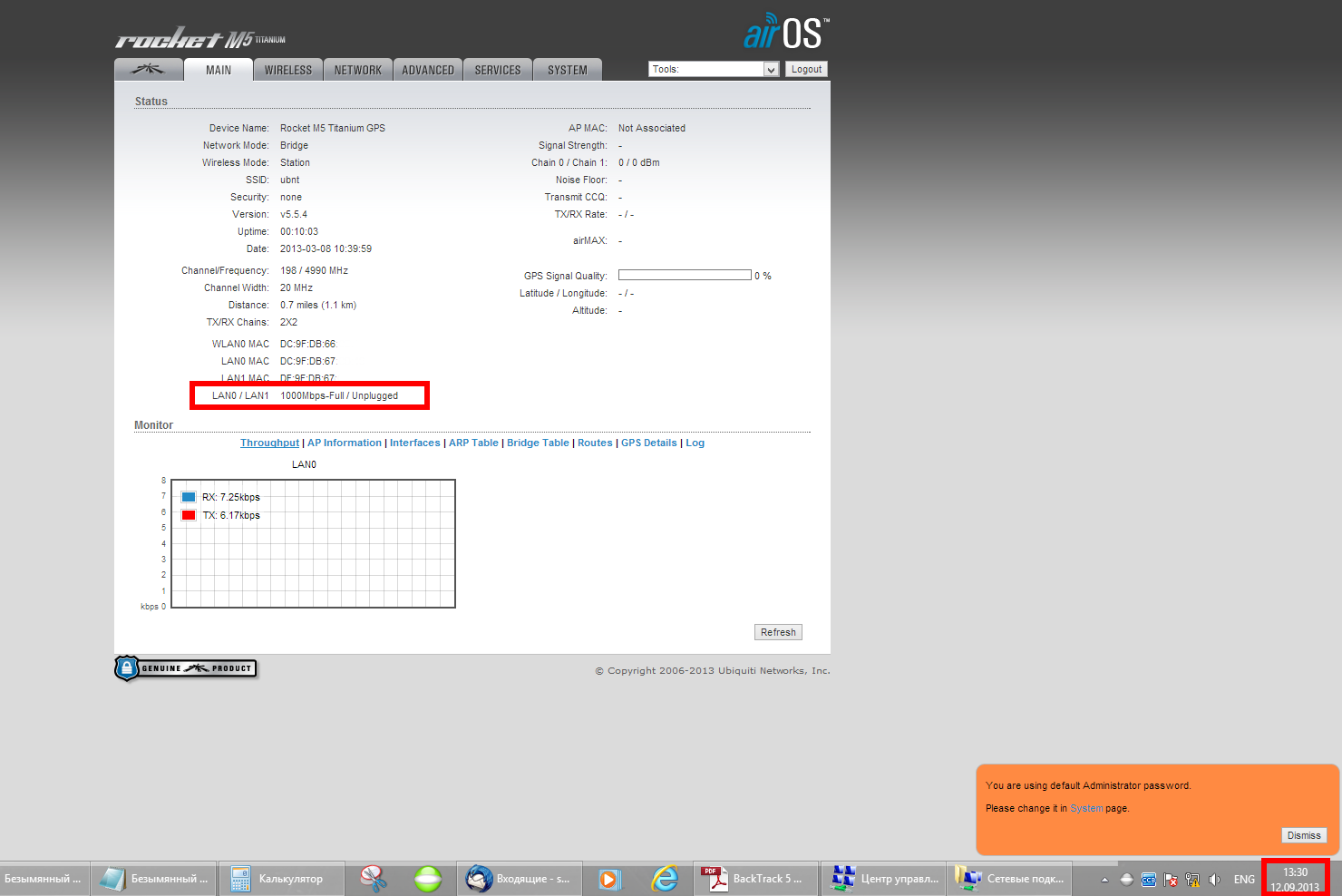Open the Bridge Table link
The width and height of the screenshot is (1342, 896).
pos(538,443)
